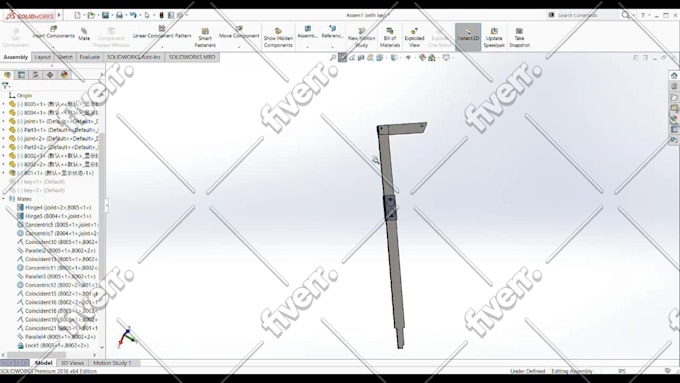The height and width of the screenshot is (383, 680).
Task: Select the Parallel4 mate
Action: (56, 337)
